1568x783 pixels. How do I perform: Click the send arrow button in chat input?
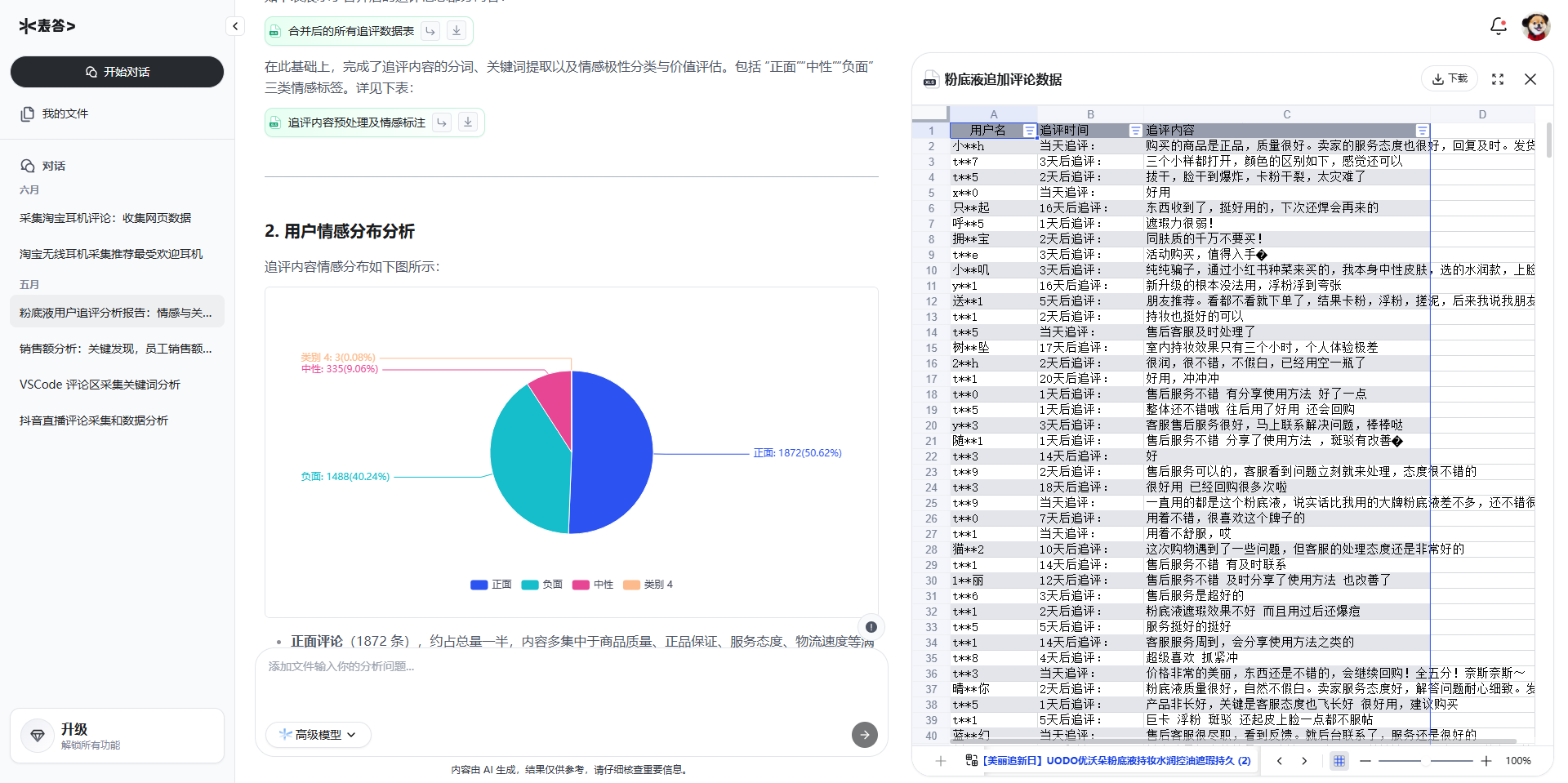[865, 735]
